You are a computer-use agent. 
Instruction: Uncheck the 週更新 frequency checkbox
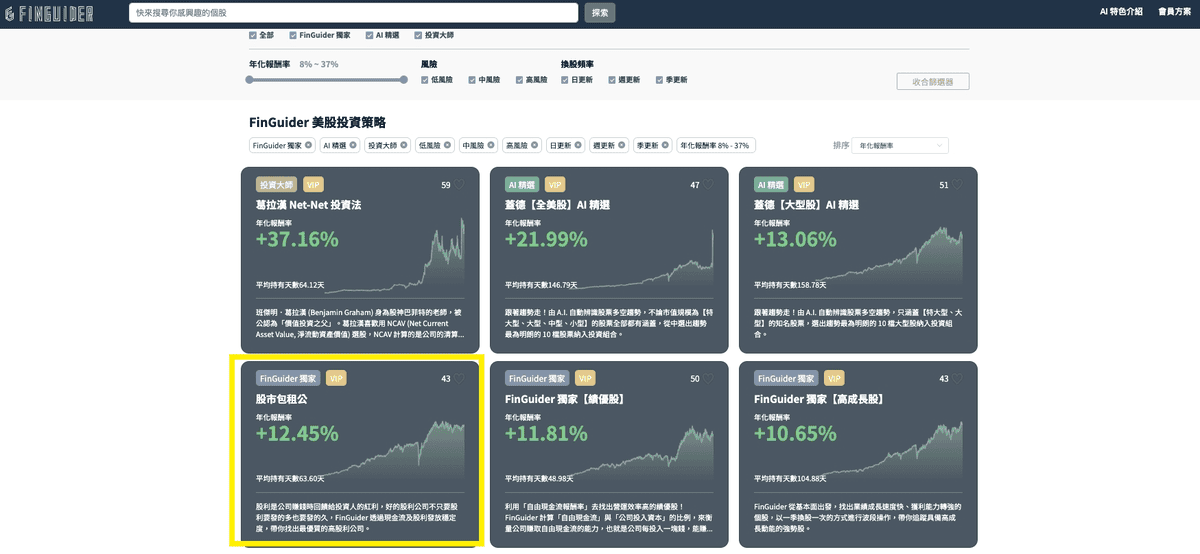(613, 80)
